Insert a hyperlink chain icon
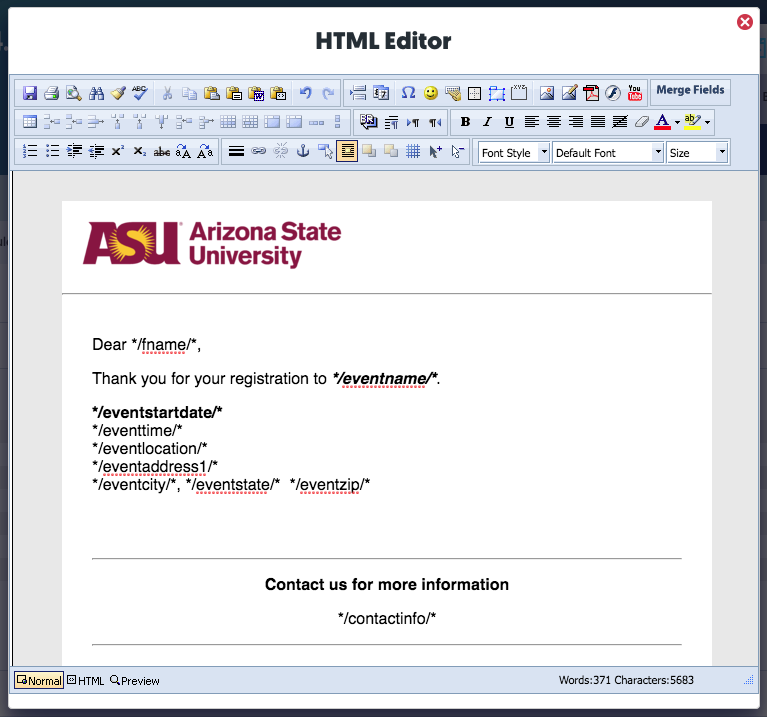Image resolution: width=767 pixels, height=717 pixels. pos(258,152)
